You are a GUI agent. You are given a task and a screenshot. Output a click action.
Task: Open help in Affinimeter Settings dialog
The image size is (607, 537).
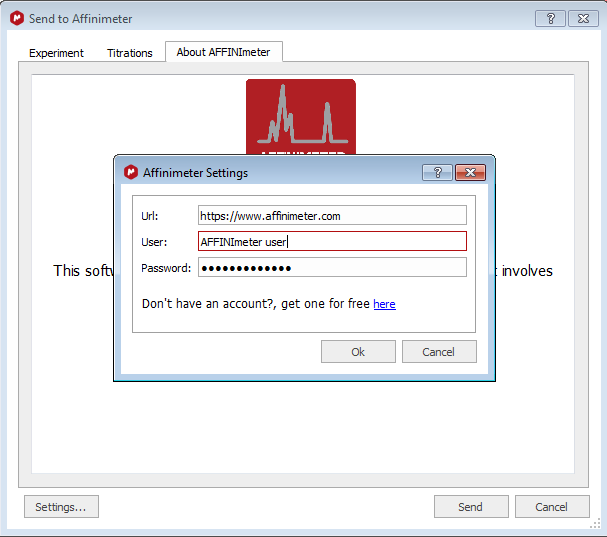pos(437,172)
